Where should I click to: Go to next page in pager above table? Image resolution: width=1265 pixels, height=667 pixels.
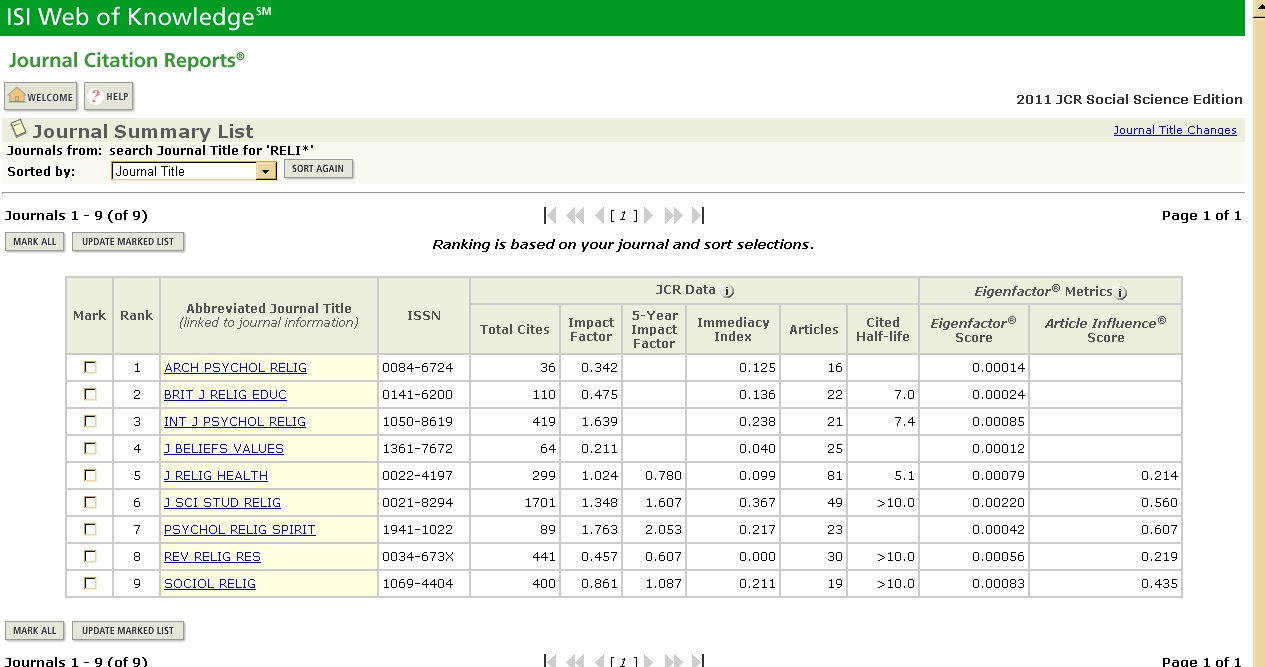click(x=648, y=215)
